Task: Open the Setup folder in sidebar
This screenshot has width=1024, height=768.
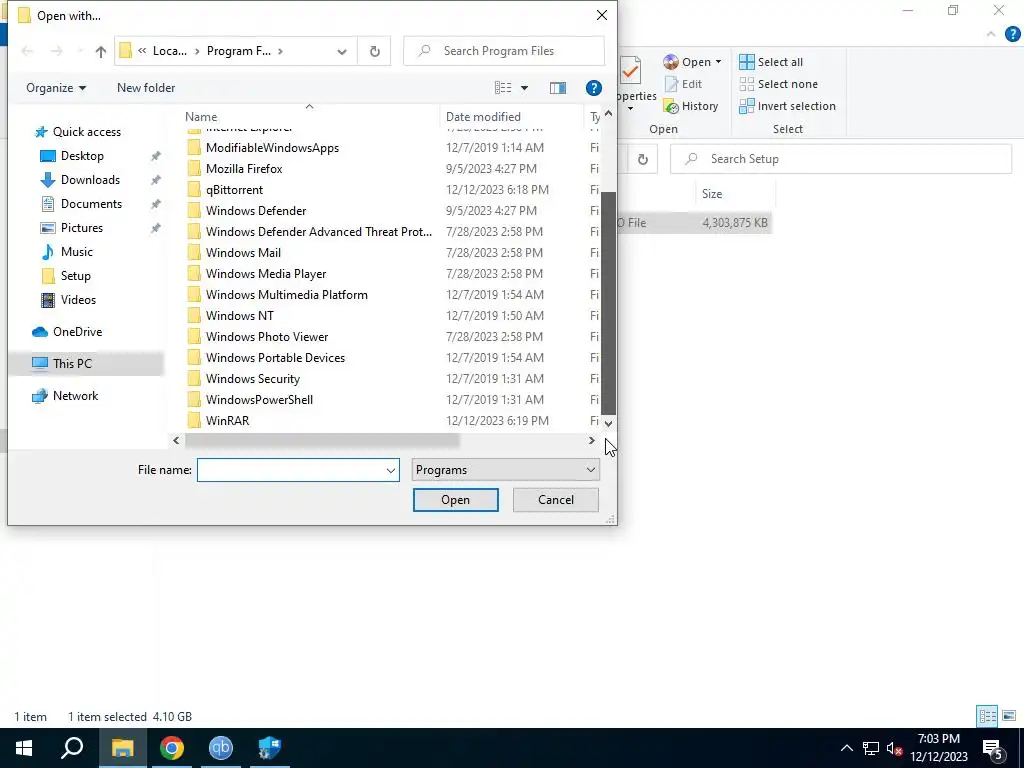Action: pos(75,276)
